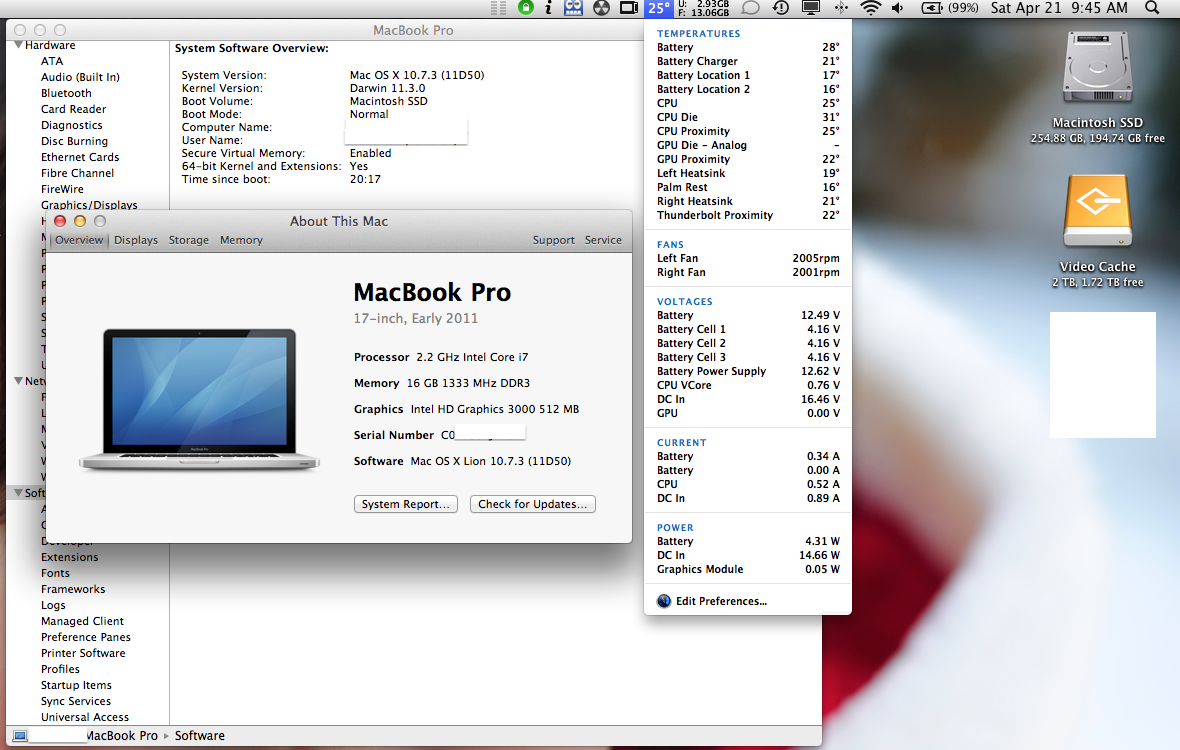
Task: Click the DC In 16.46 V voltage row
Action: pyautogui.click(x=748, y=399)
